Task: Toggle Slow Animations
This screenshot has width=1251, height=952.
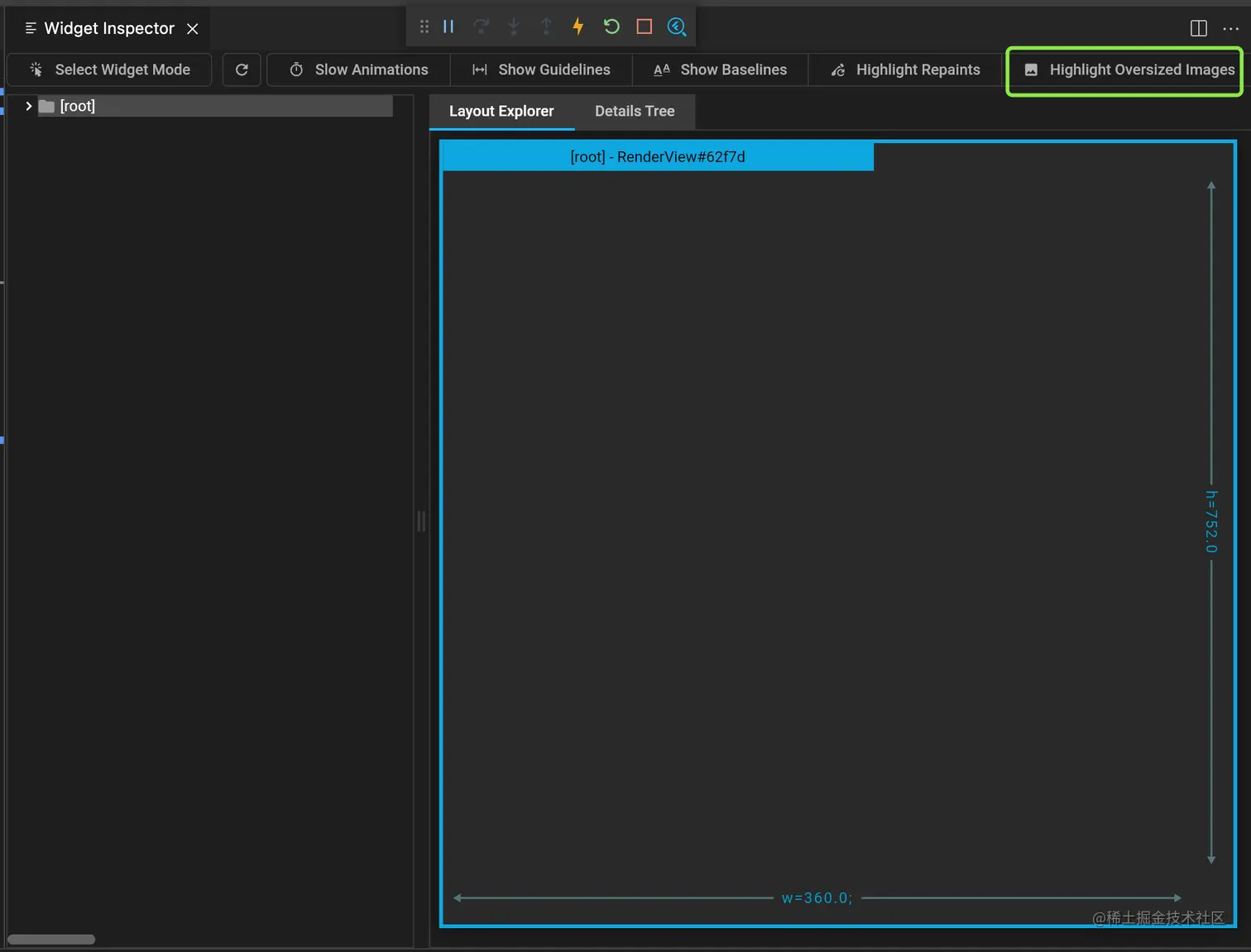Action: point(359,70)
